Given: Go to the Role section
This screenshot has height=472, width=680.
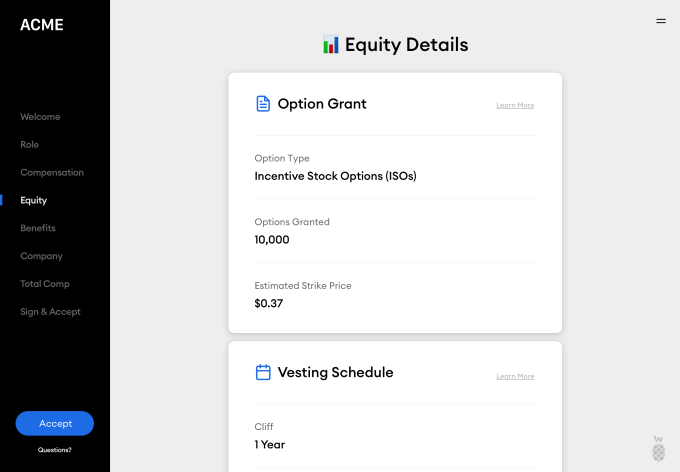Looking at the screenshot, I should [x=30, y=145].
